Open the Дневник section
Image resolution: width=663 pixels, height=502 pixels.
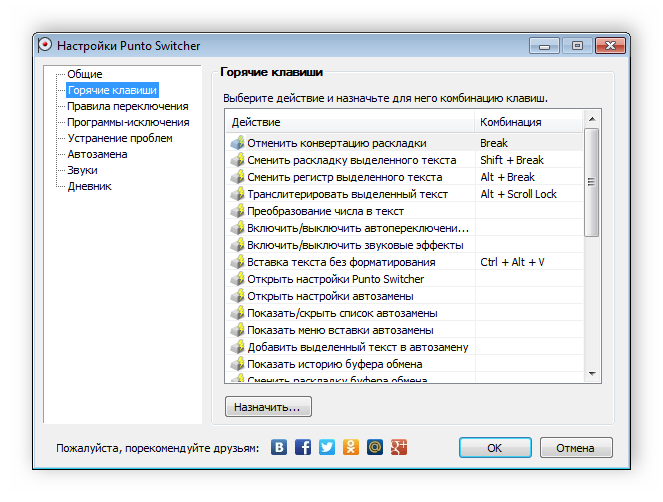click(89, 186)
